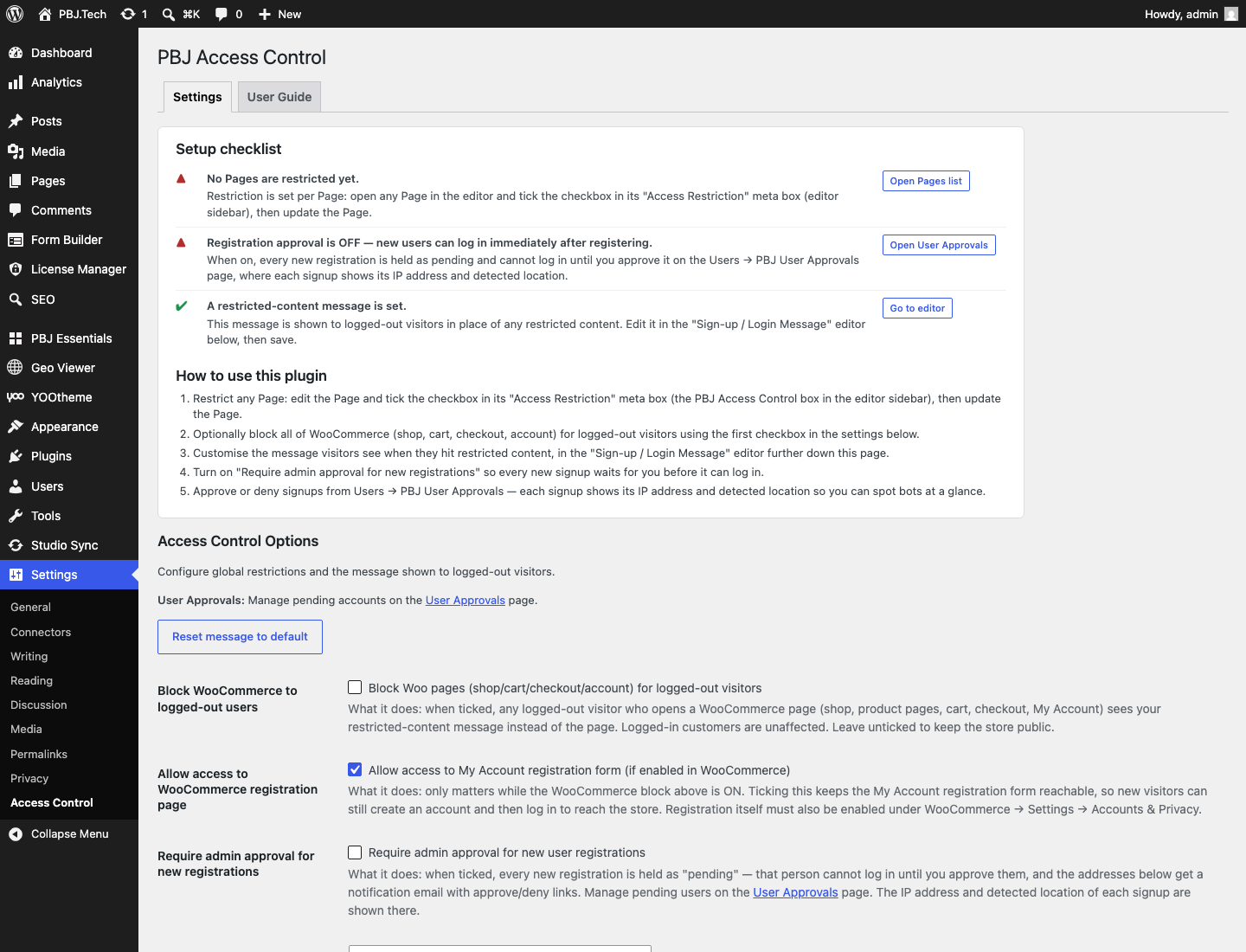Click the admin avatar thumbnail
This screenshot has height=952, width=1246.
(1231, 14)
